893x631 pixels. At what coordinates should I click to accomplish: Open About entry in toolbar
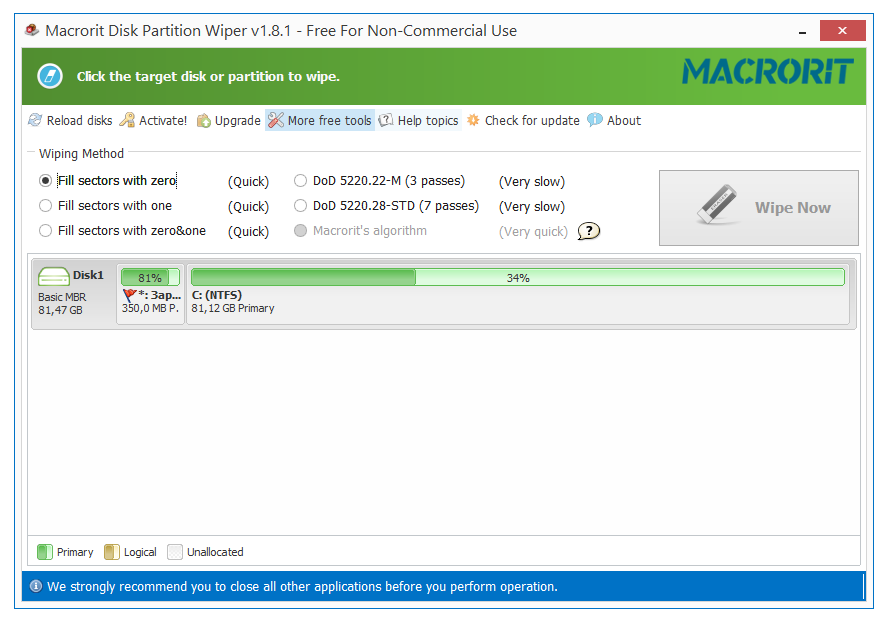(x=614, y=120)
